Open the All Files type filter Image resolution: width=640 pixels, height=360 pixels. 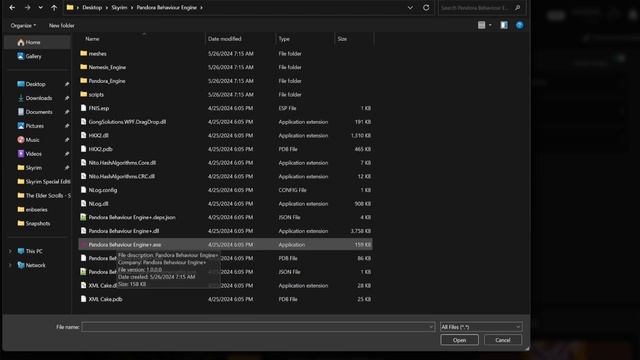[481, 327]
